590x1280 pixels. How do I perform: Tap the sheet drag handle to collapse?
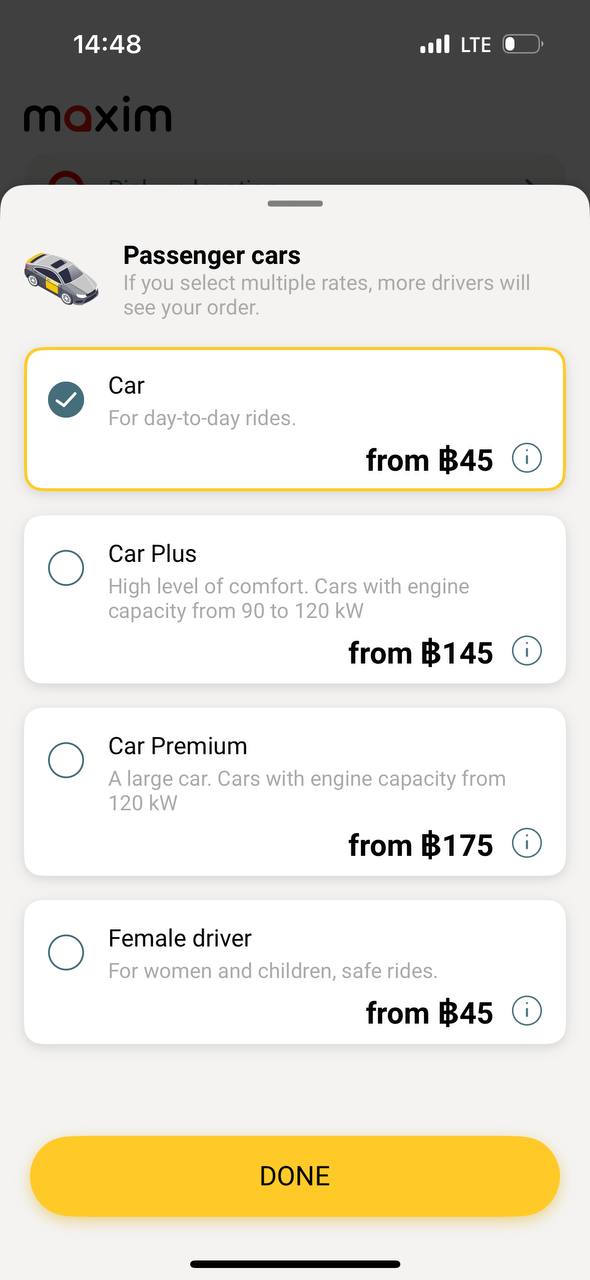[295, 204]
